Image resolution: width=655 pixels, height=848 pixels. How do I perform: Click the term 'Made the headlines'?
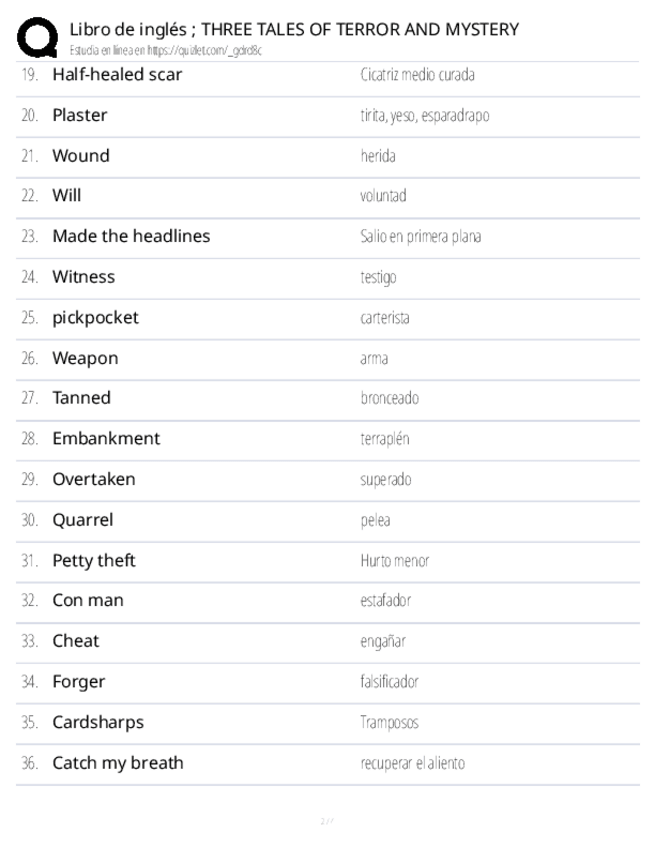coord(131,236)
